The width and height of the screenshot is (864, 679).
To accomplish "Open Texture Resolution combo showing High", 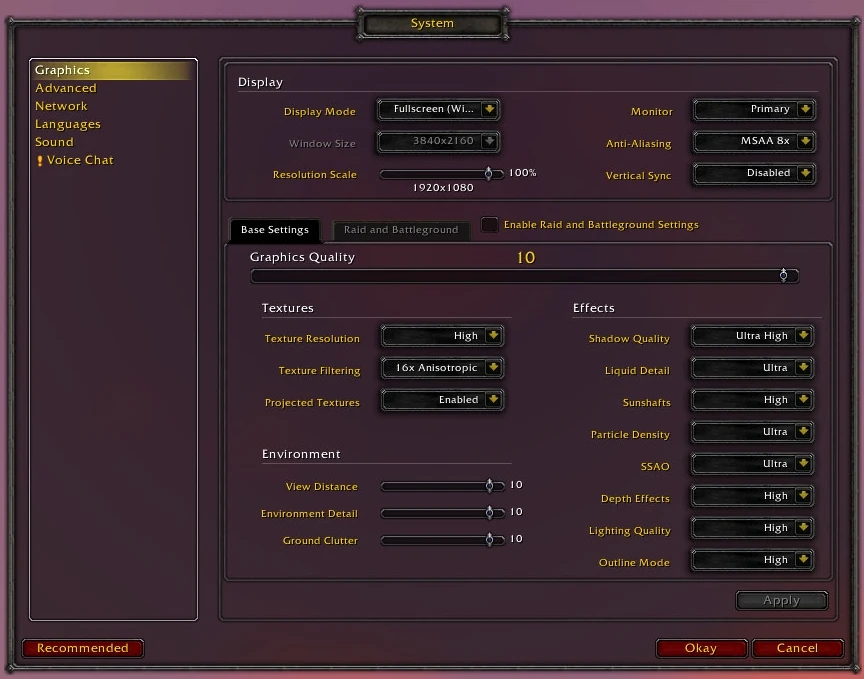I will (x=442, y=336).
